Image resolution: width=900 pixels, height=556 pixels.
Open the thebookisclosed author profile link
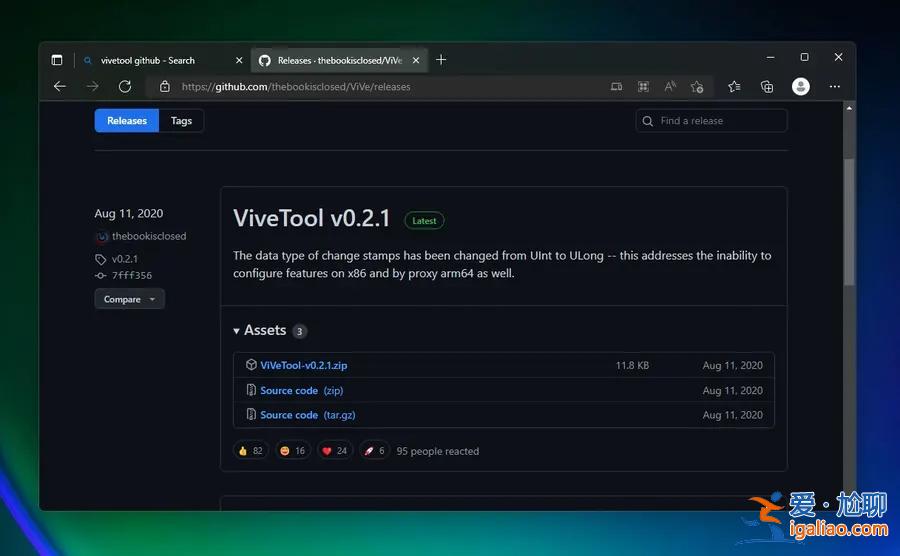(148, 237)
